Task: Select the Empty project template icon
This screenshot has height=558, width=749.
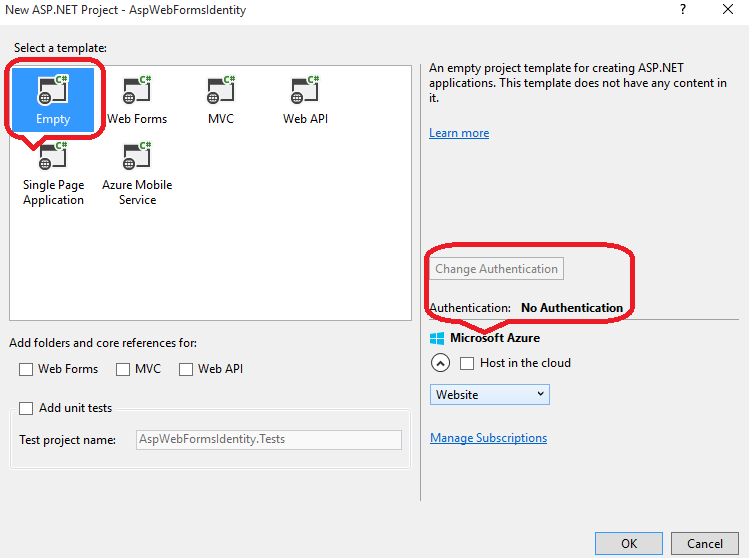Action: click(x=53, y=90)
